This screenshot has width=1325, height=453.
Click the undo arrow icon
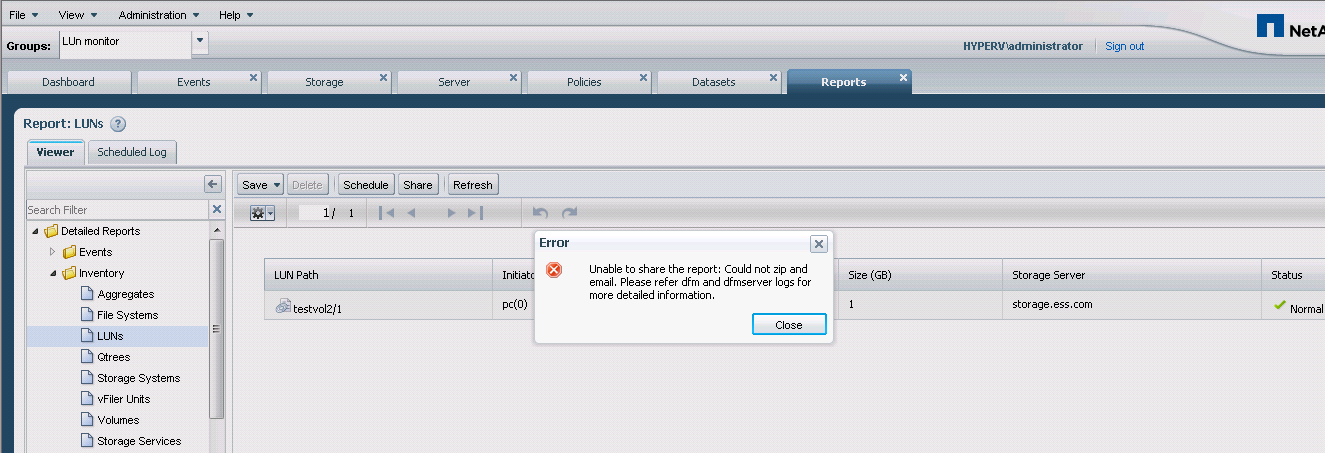pos(540,213)
